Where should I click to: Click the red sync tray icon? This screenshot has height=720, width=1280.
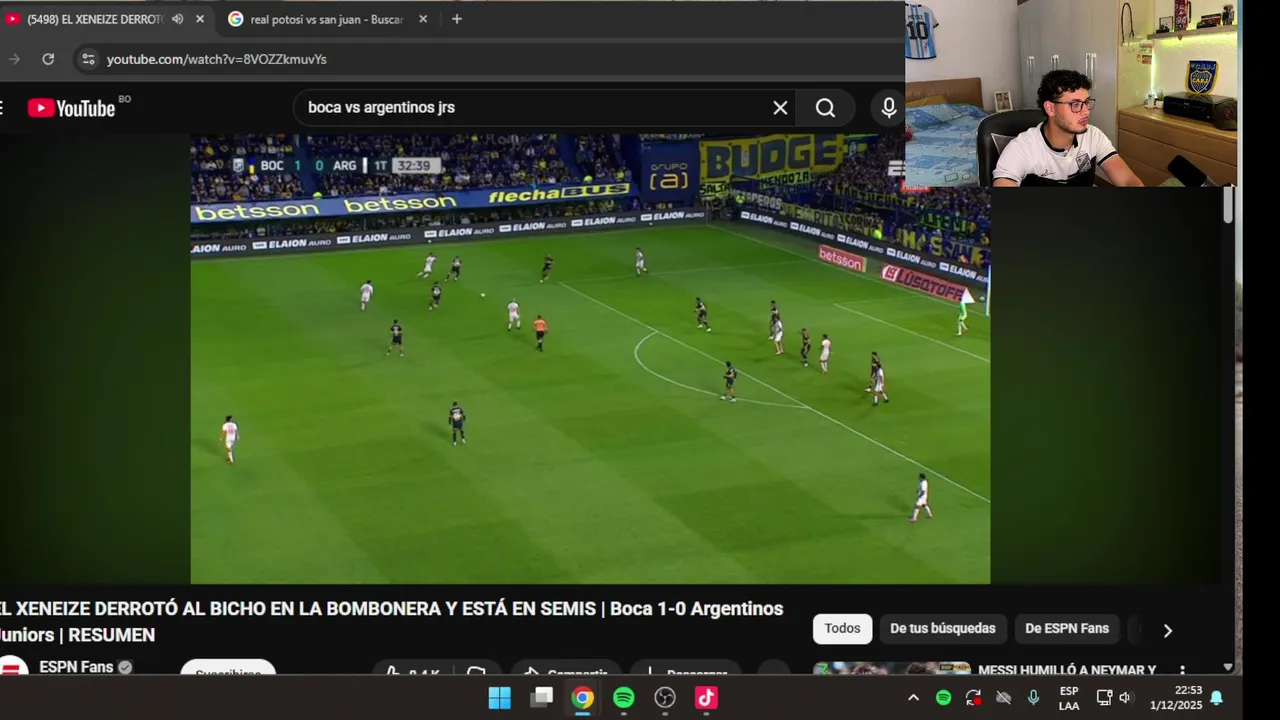tap(973, 698)
